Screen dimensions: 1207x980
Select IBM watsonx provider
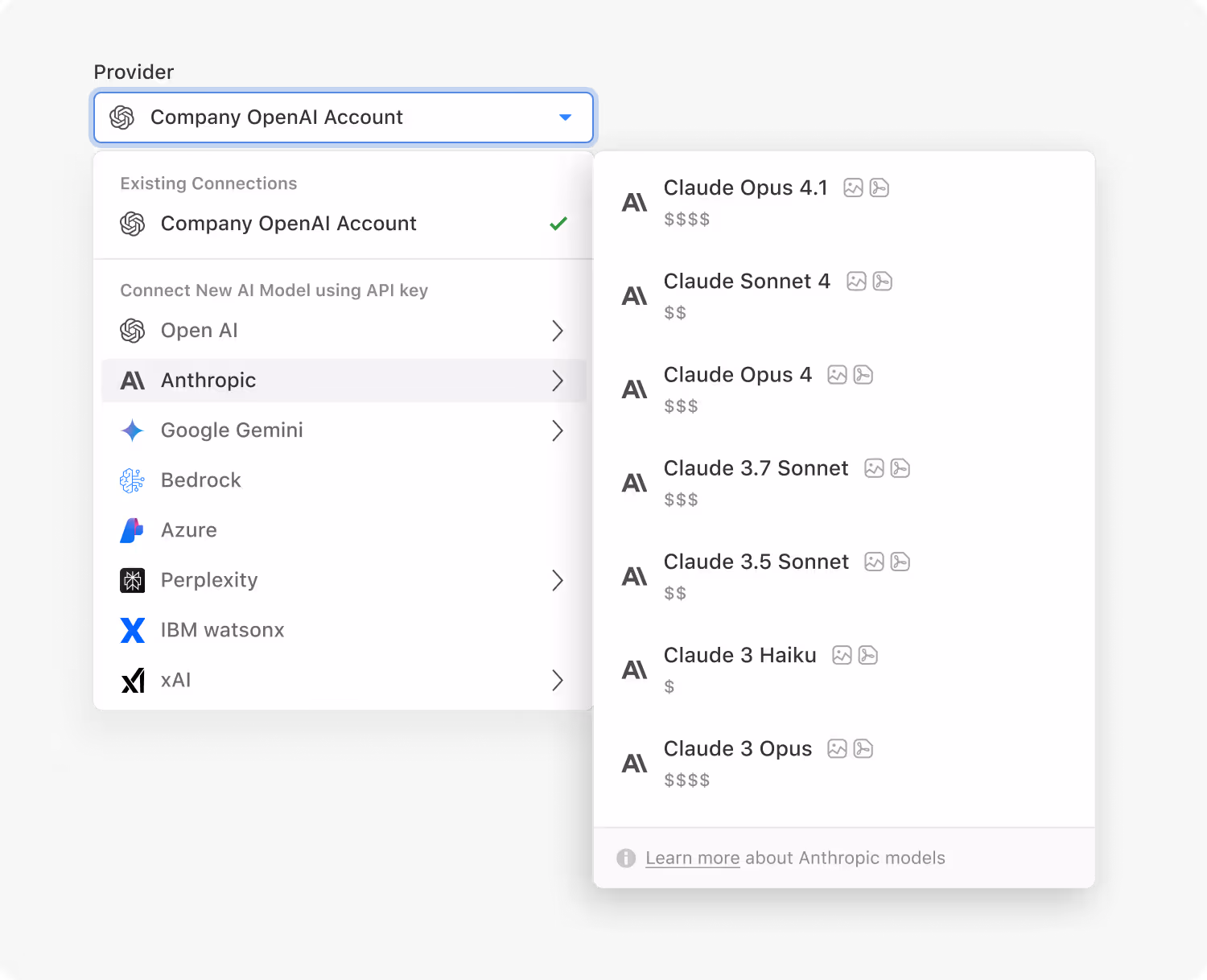pyautogui.click(x=344, y=630)
